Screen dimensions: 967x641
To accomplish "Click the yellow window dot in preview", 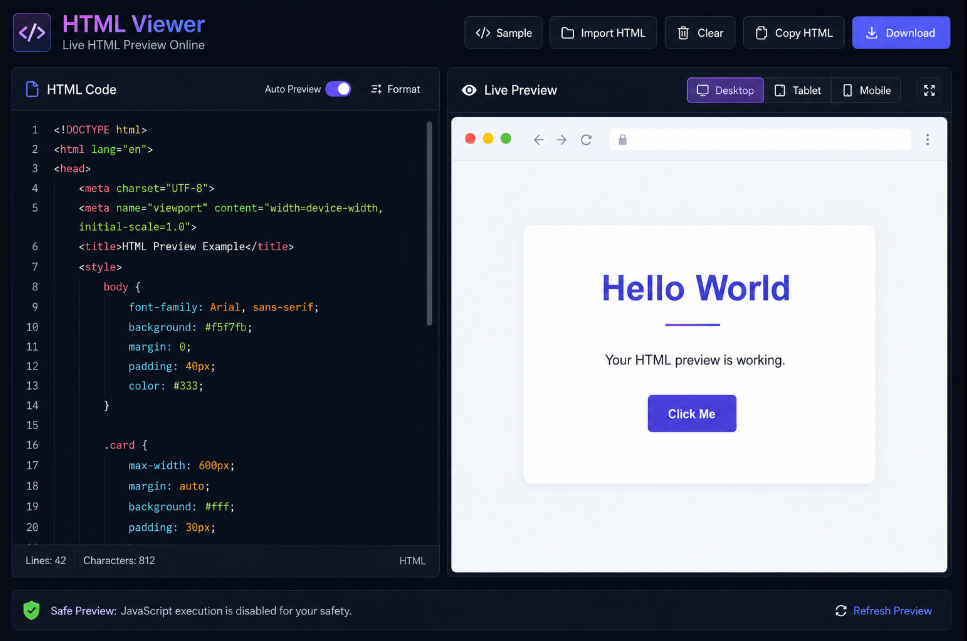I will pyautogui.click(x=488, y=138).
